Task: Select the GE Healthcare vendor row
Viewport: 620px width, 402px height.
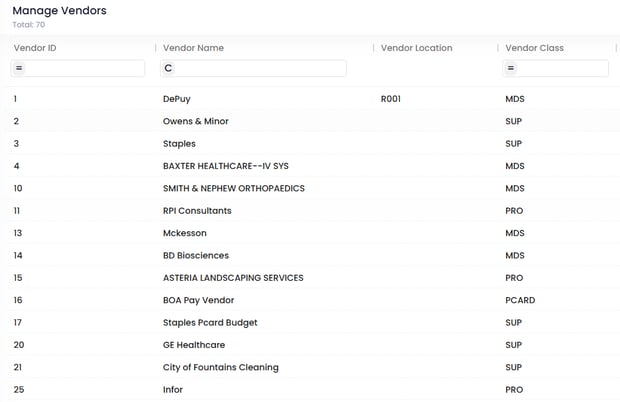Action: coord(194,345)
